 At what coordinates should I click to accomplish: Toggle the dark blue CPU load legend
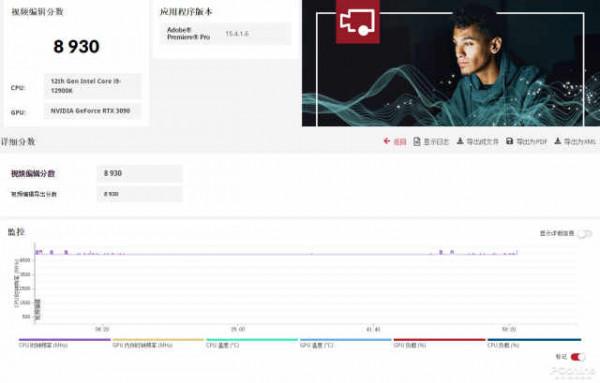(x=534, y=342)
